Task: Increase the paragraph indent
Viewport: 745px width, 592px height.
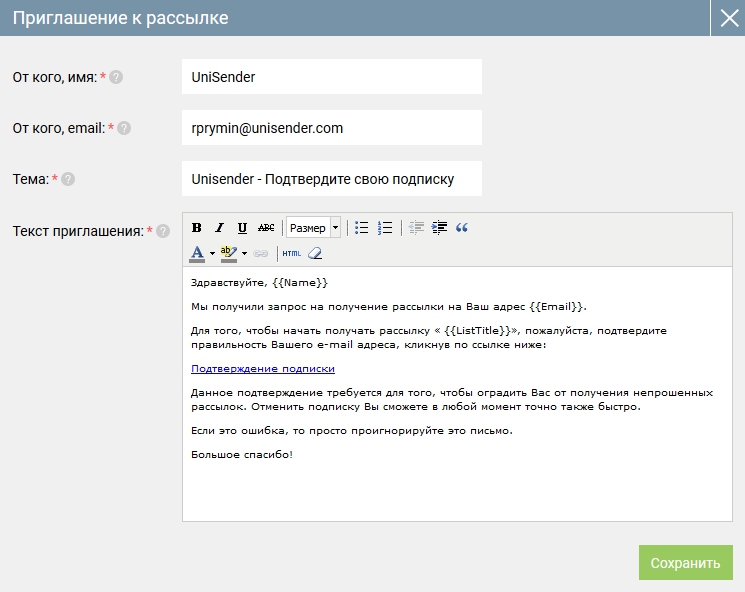Action: (439, 228)
